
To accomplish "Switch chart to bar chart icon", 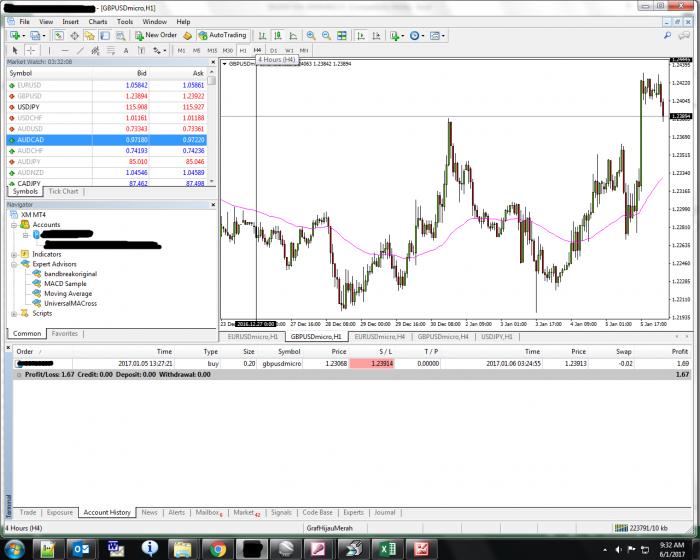I will (x=262, y=35).
